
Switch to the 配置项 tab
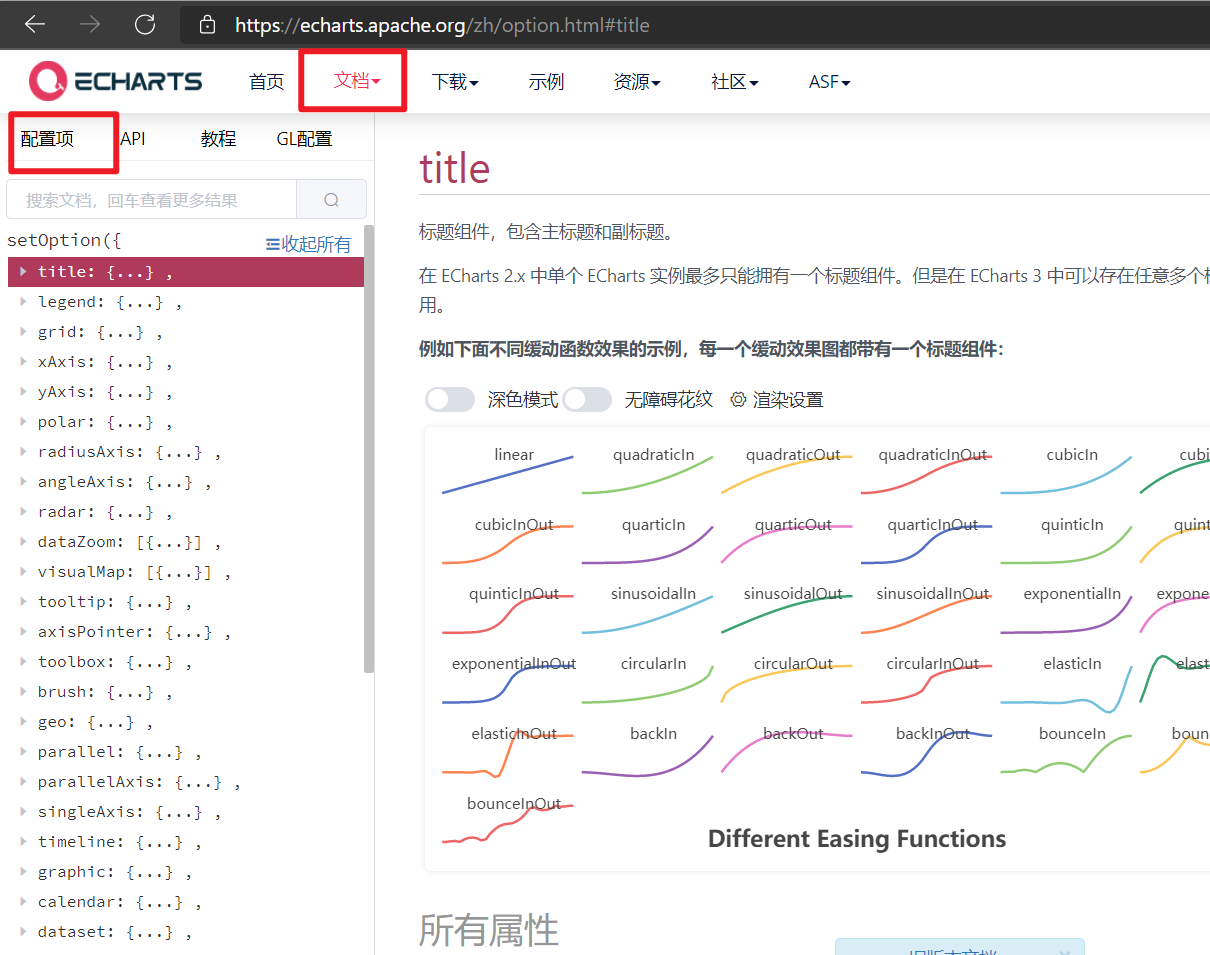pyautogui.click(x=47, y=139)
